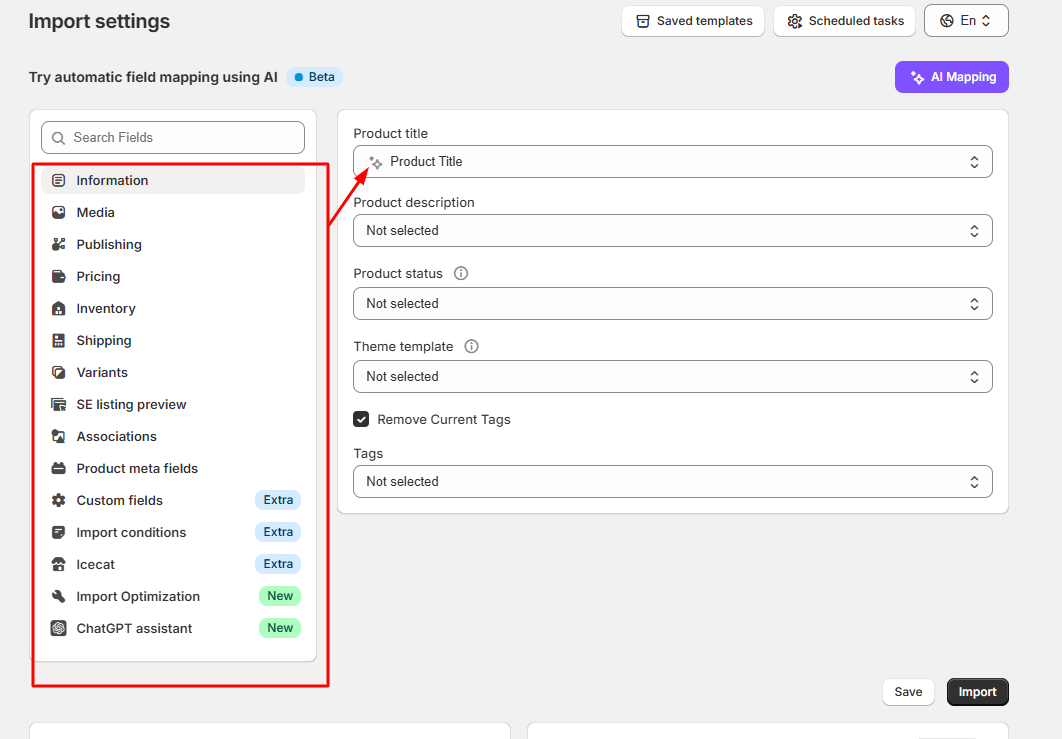
Task: Click the language globe icon
Action: 947,21
